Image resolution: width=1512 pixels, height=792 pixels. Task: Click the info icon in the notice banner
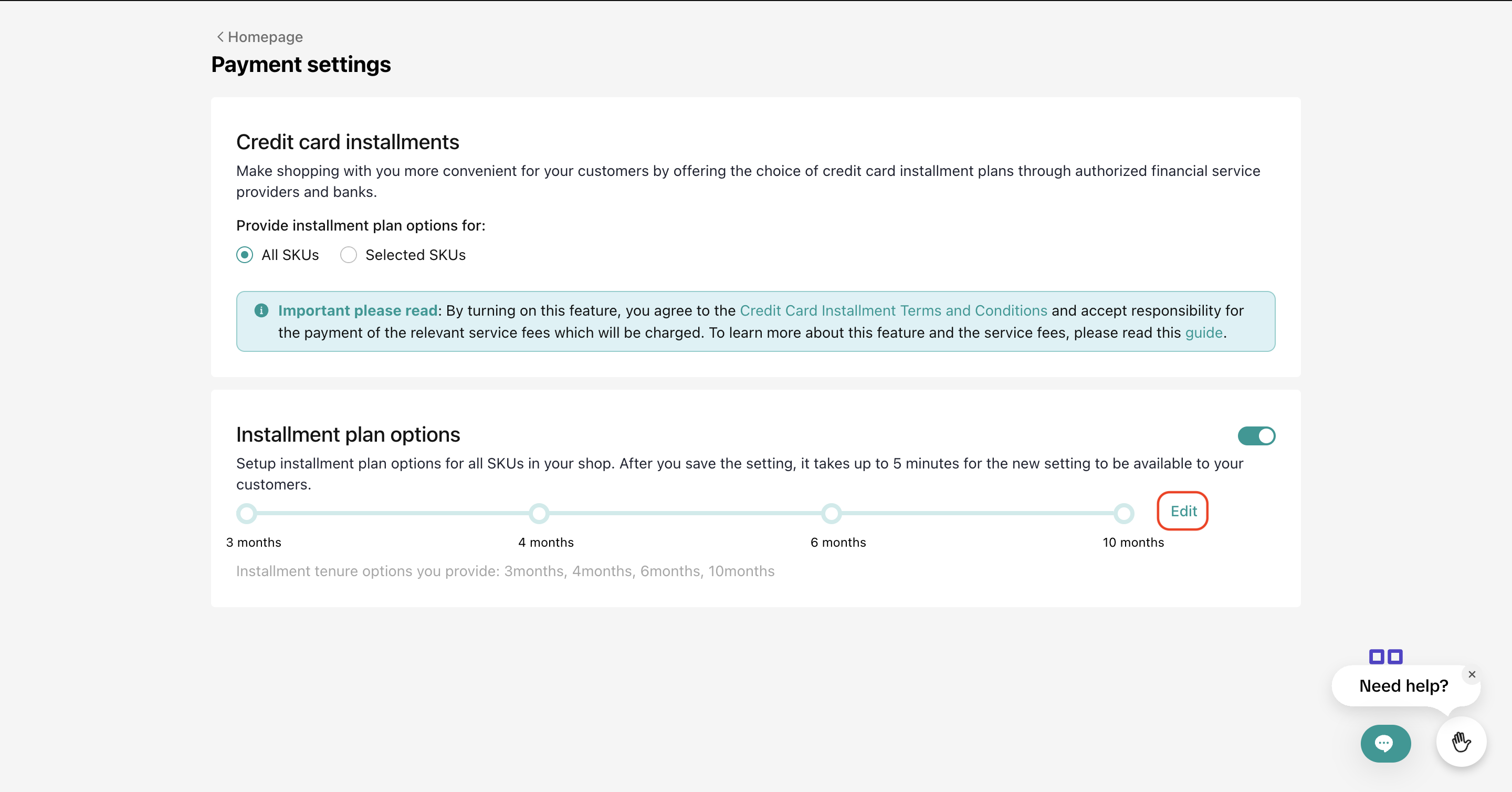click(261, 310)
